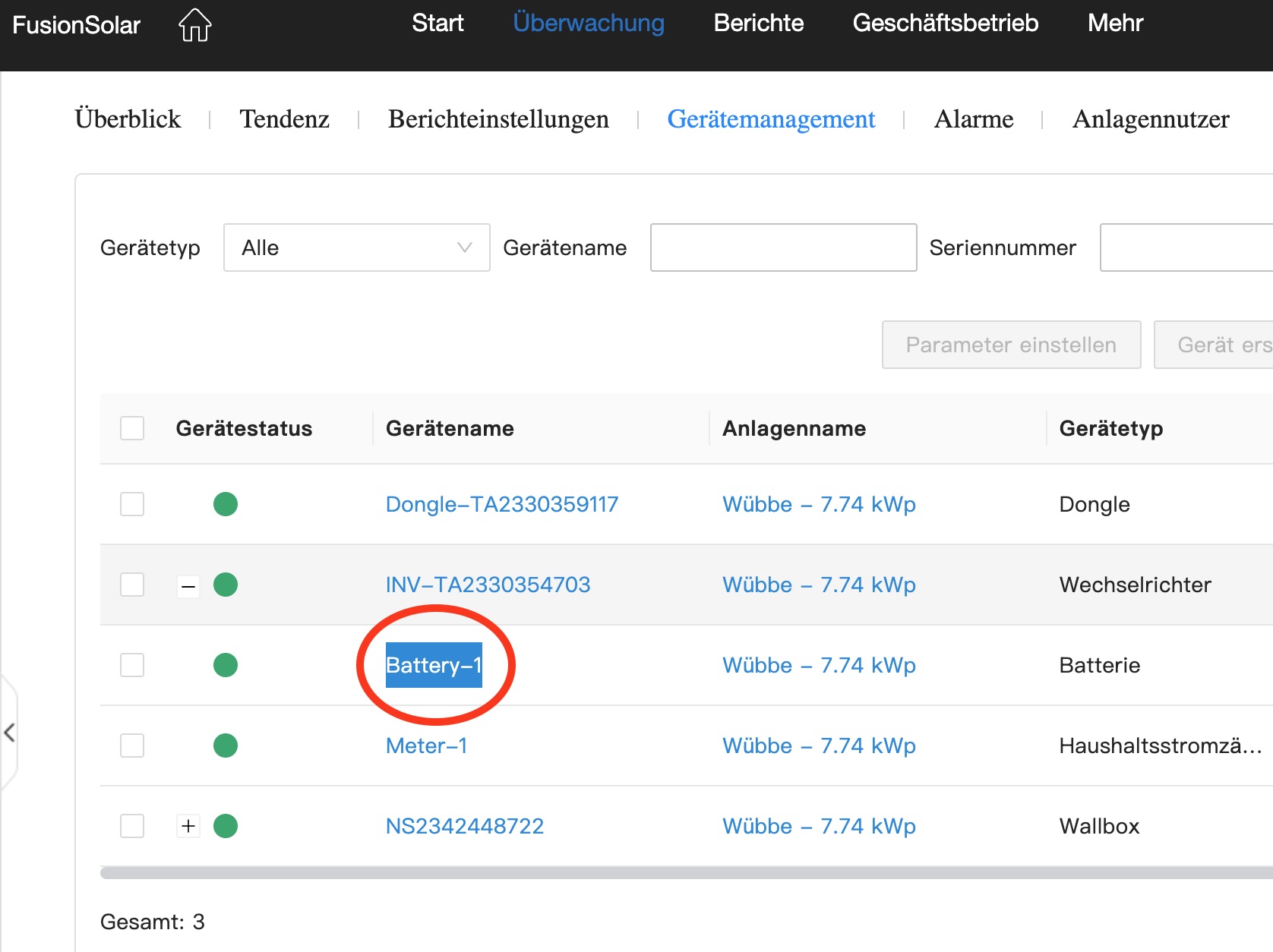Click Parameter einstellen button
1273x952 pixels.
pos(1012,345)
